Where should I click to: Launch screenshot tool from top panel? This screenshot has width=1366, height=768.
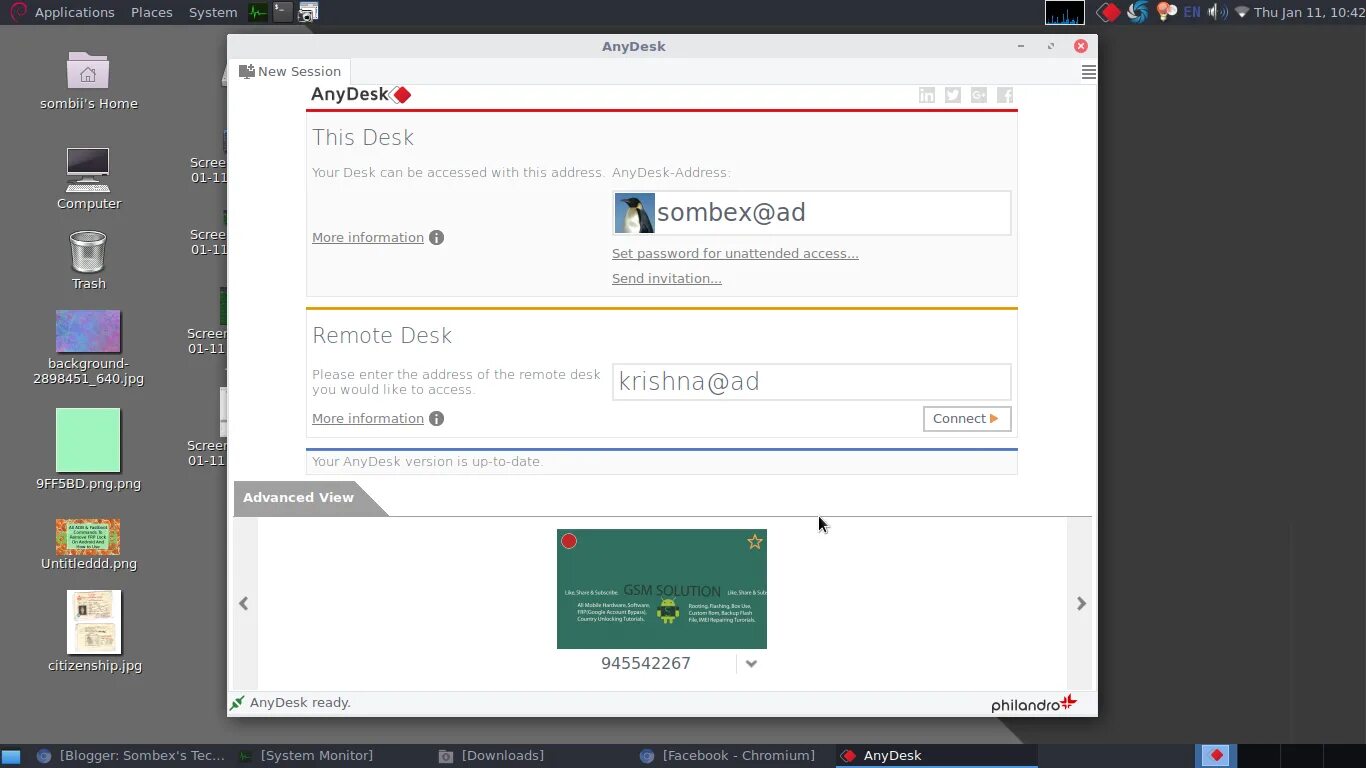(308, 12)
